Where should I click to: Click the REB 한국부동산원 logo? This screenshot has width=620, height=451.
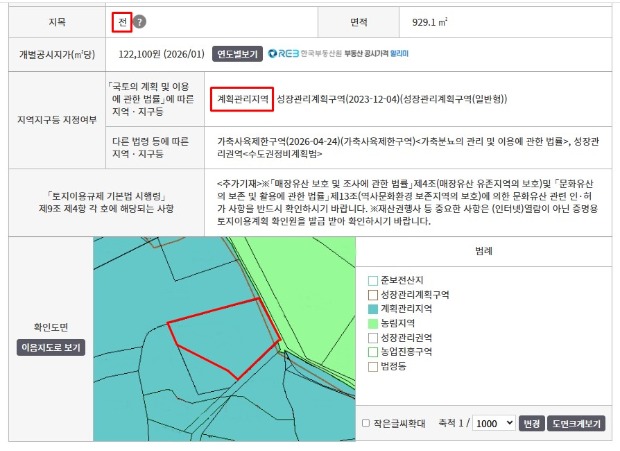click(x=304, y=54)
